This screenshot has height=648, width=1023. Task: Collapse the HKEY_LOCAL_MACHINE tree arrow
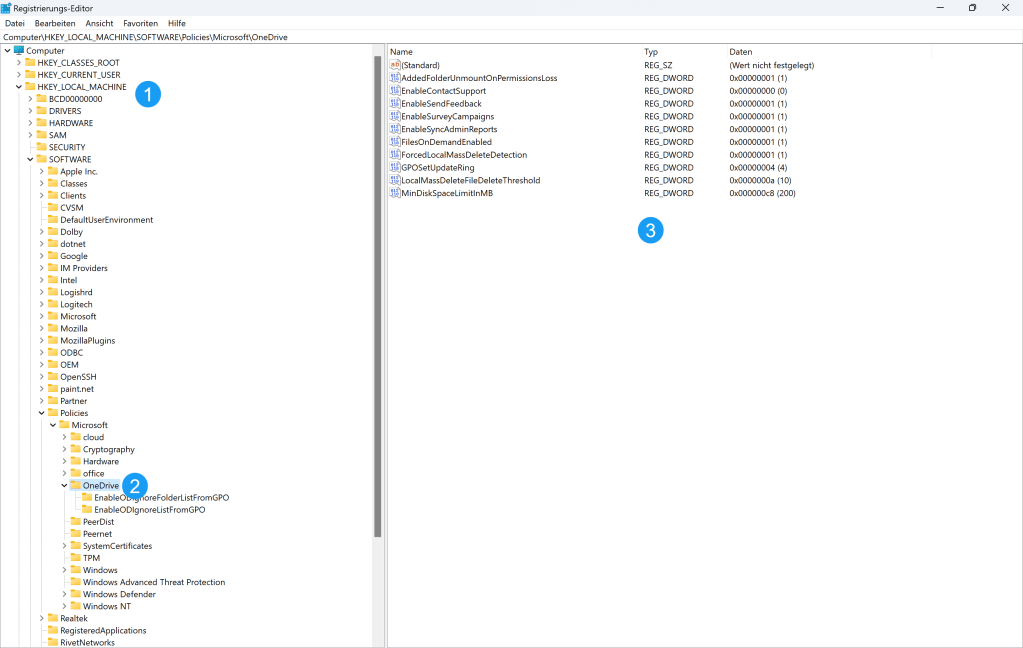[x=19, y=86]
